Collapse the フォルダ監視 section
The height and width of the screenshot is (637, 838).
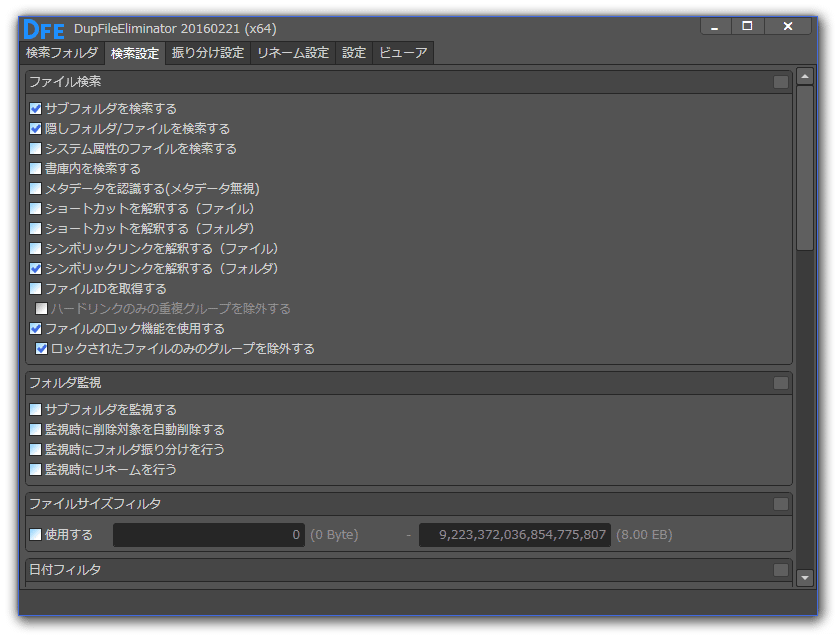(781, 383)
